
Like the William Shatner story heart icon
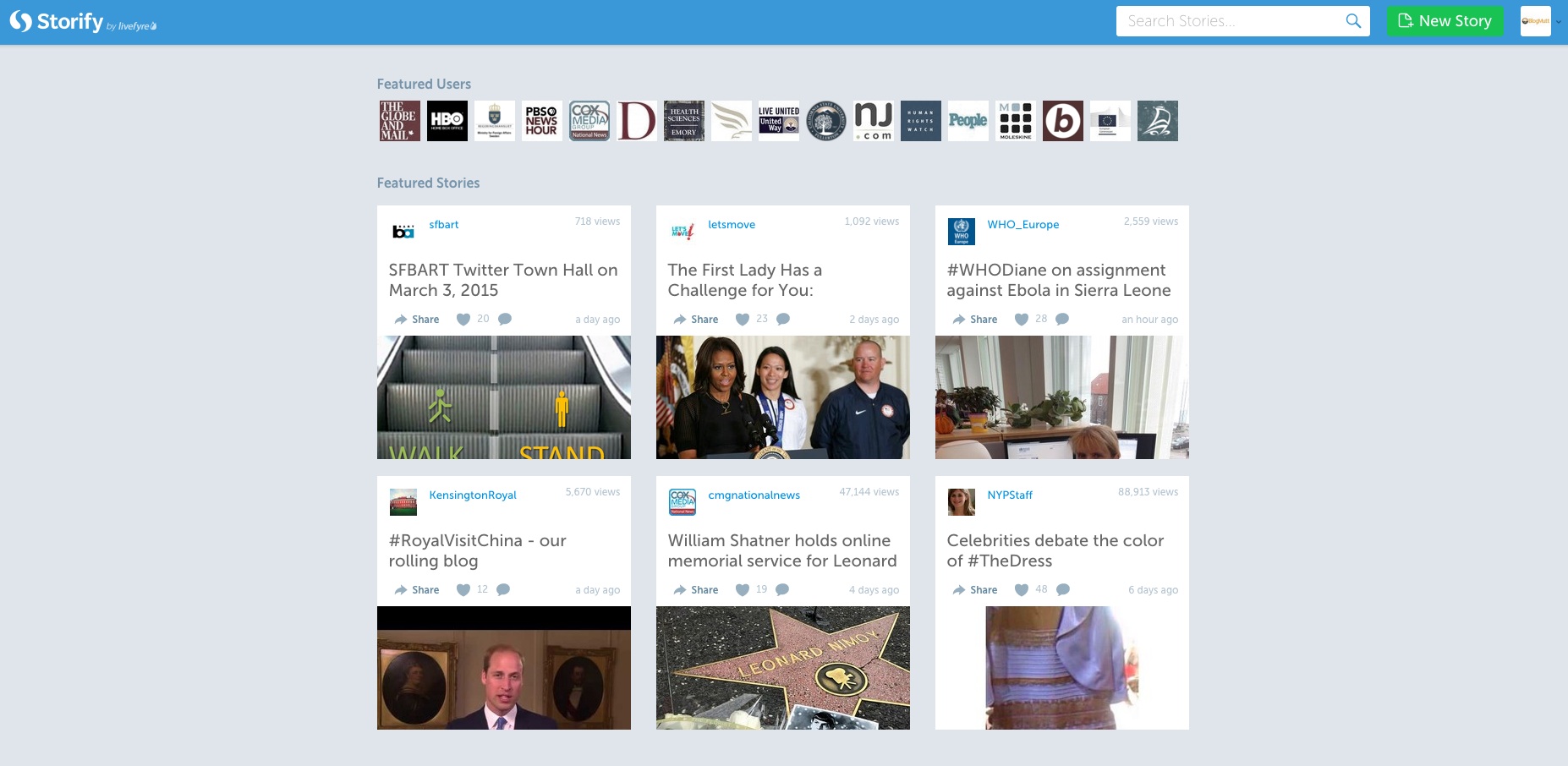[743, 590]
